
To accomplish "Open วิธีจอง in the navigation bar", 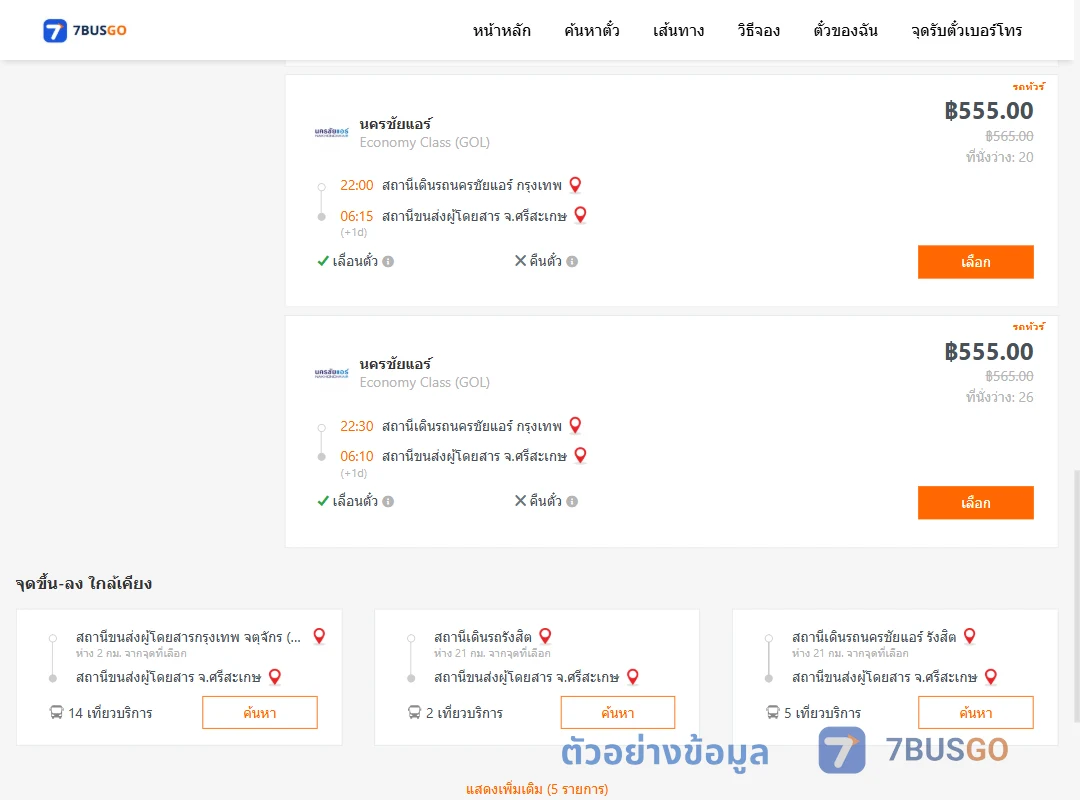I will [x=758, y=30].
